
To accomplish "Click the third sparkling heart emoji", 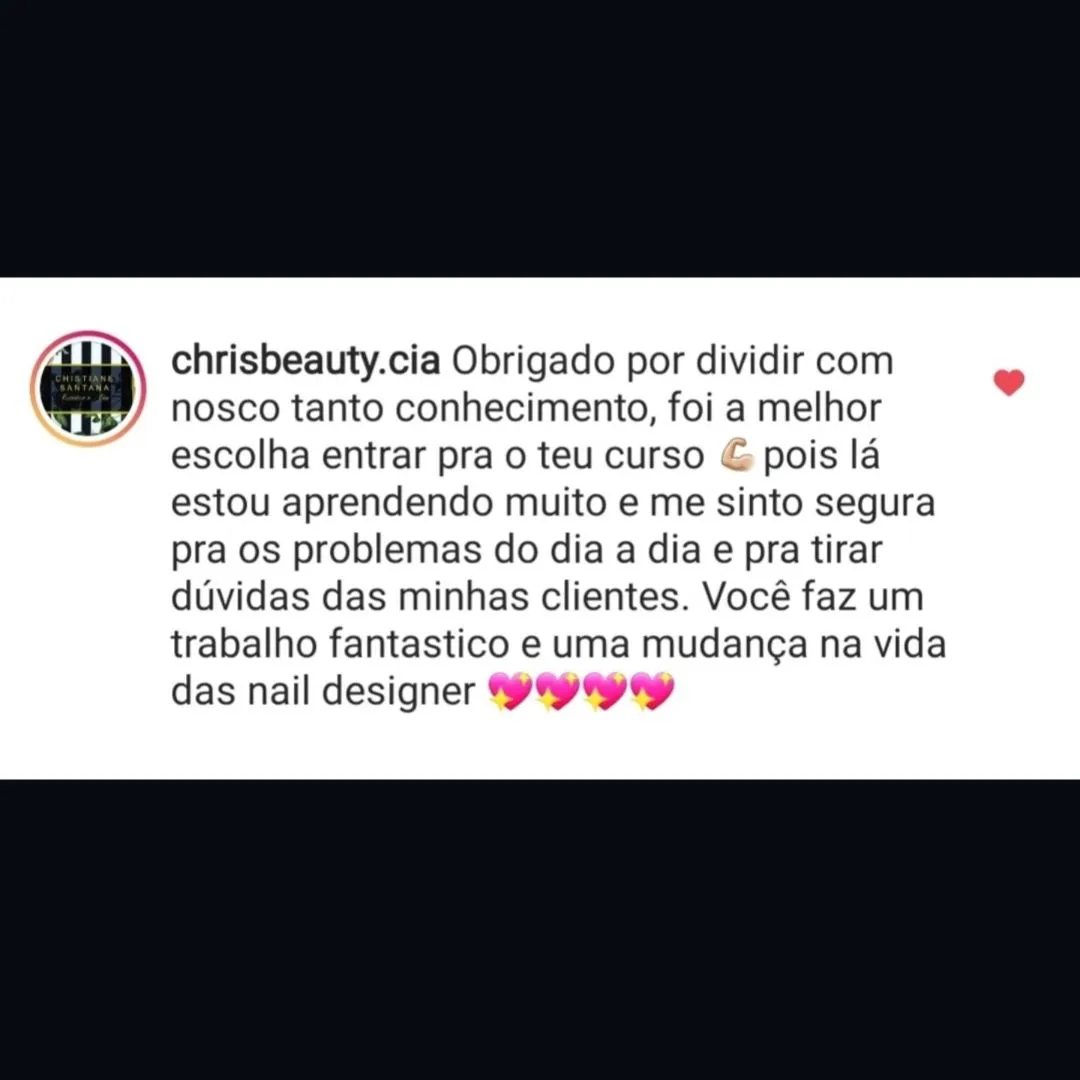I will pyautogui.click(x=605, y=691).
